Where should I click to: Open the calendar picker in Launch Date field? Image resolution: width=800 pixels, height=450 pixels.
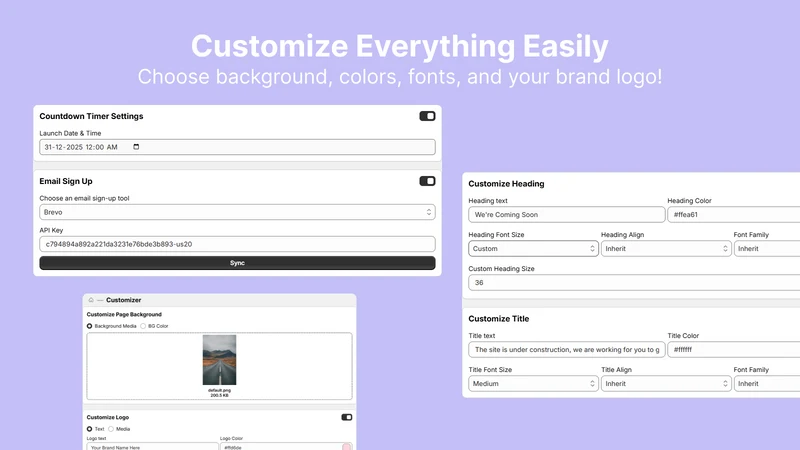136,147
